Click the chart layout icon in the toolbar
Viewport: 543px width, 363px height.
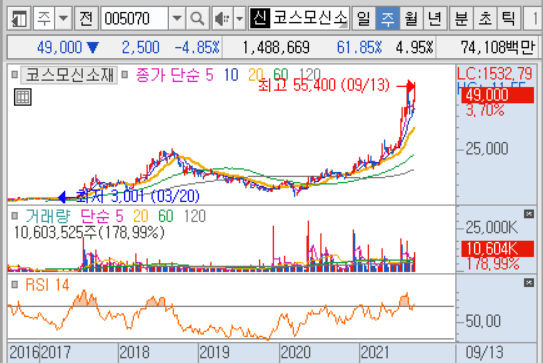pyautogui.click(x=19, y=18)
